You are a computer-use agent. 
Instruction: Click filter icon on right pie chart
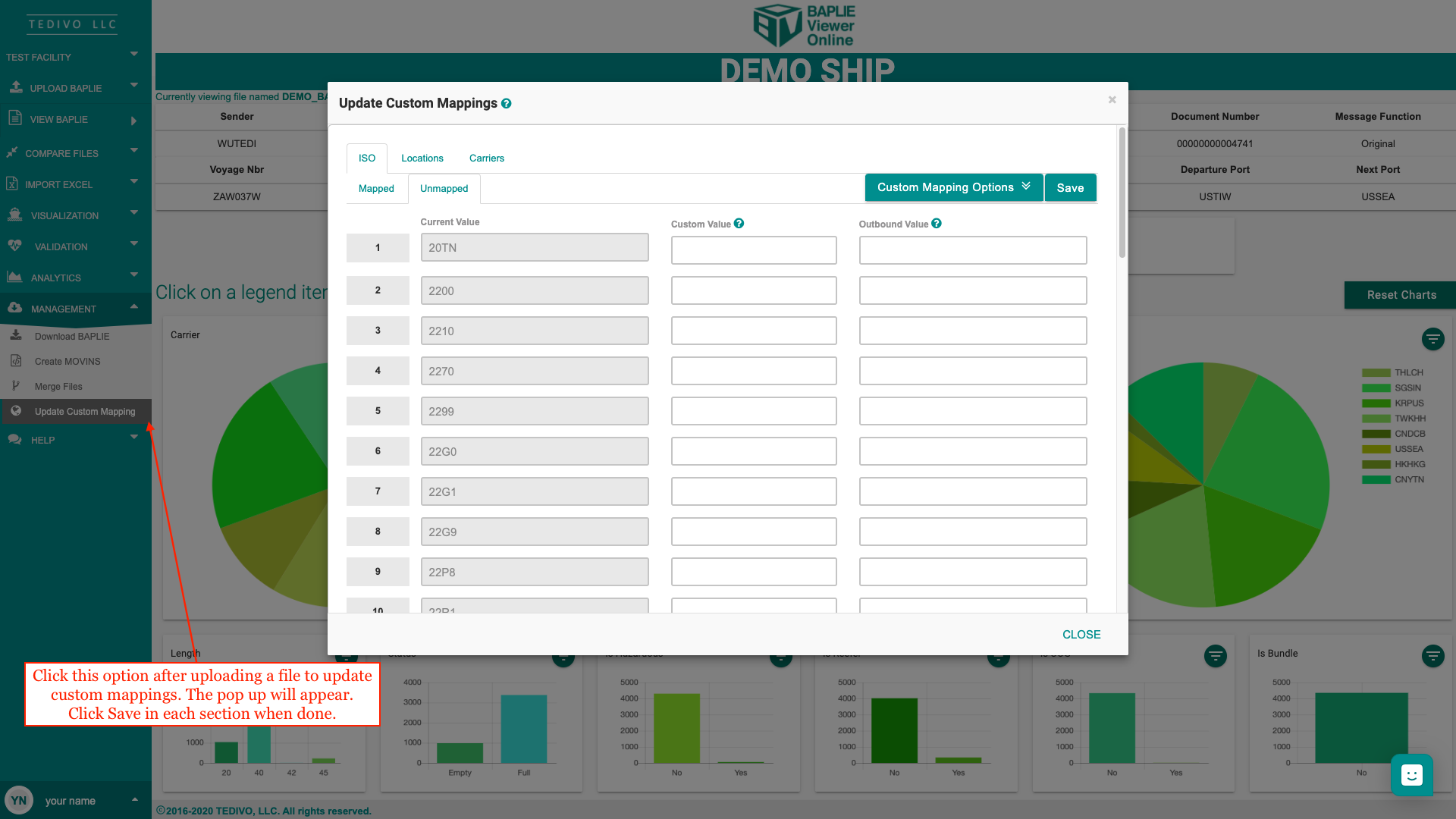1432,339
